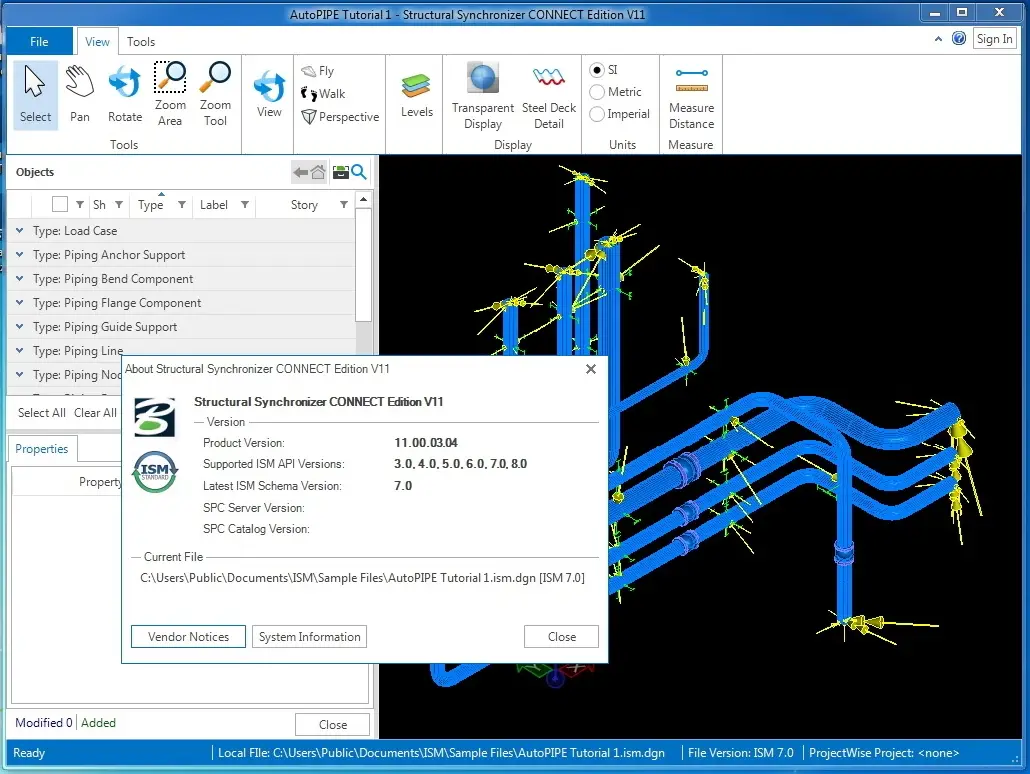The height and width of the screenshot is (774, 1030).
Task: Click the drawer icon in Objects panel
Action: coord(341,172)
